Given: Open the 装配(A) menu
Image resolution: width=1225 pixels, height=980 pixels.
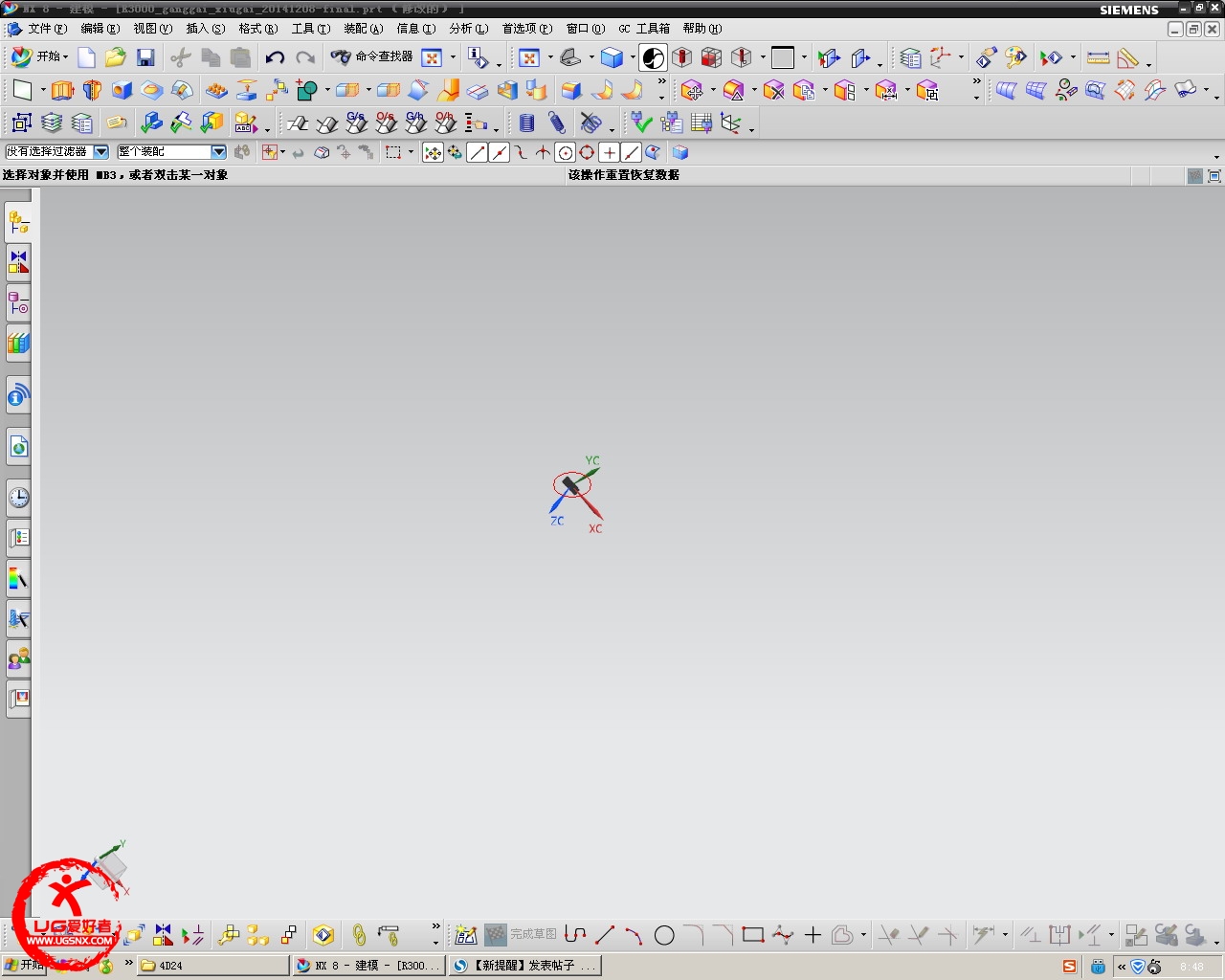Looking at the screenshot, I should (x=364, y=29).
